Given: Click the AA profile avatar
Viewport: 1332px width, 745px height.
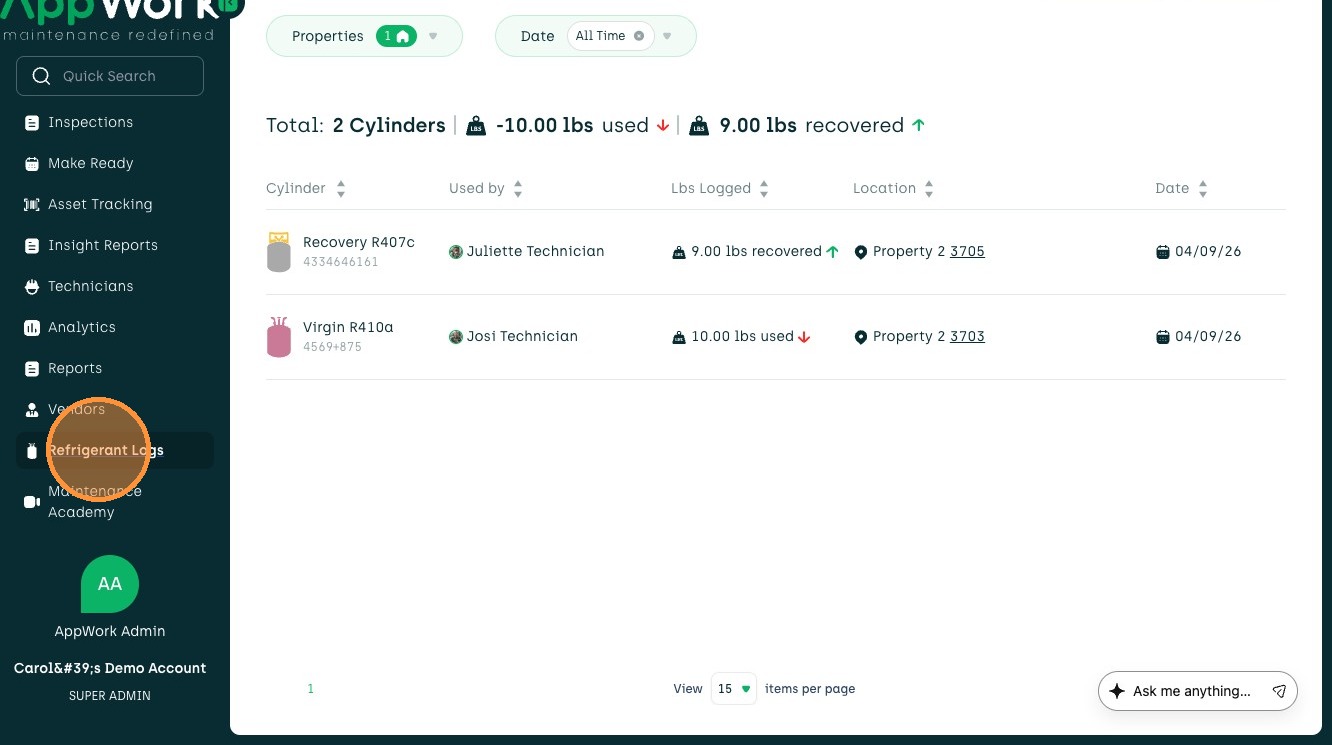Looking at the screenshot, I should 110,584.
